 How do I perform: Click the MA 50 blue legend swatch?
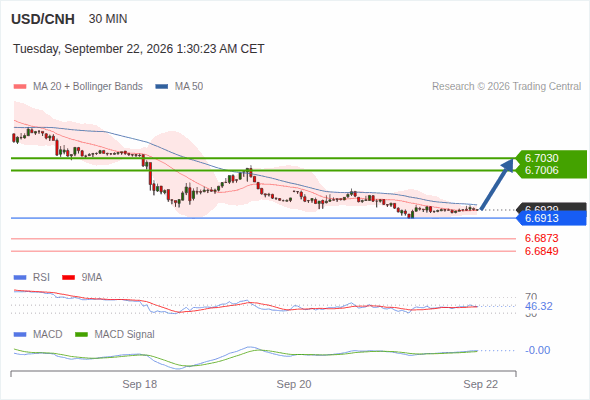tap(162, 87)
